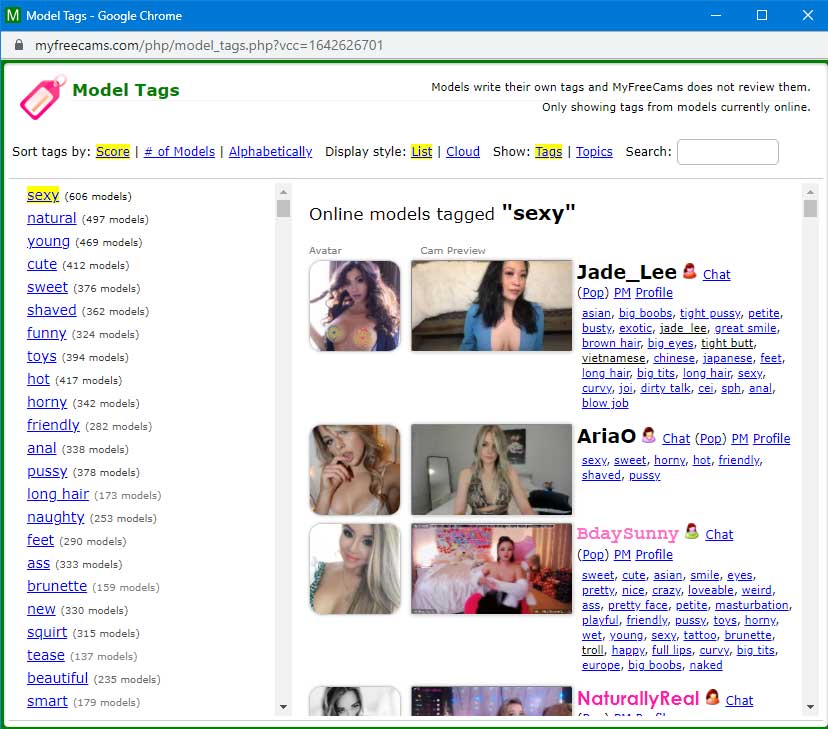Maximize the Chrome window
The height and width of the screenshot is (729, 828).
point(762,15)
